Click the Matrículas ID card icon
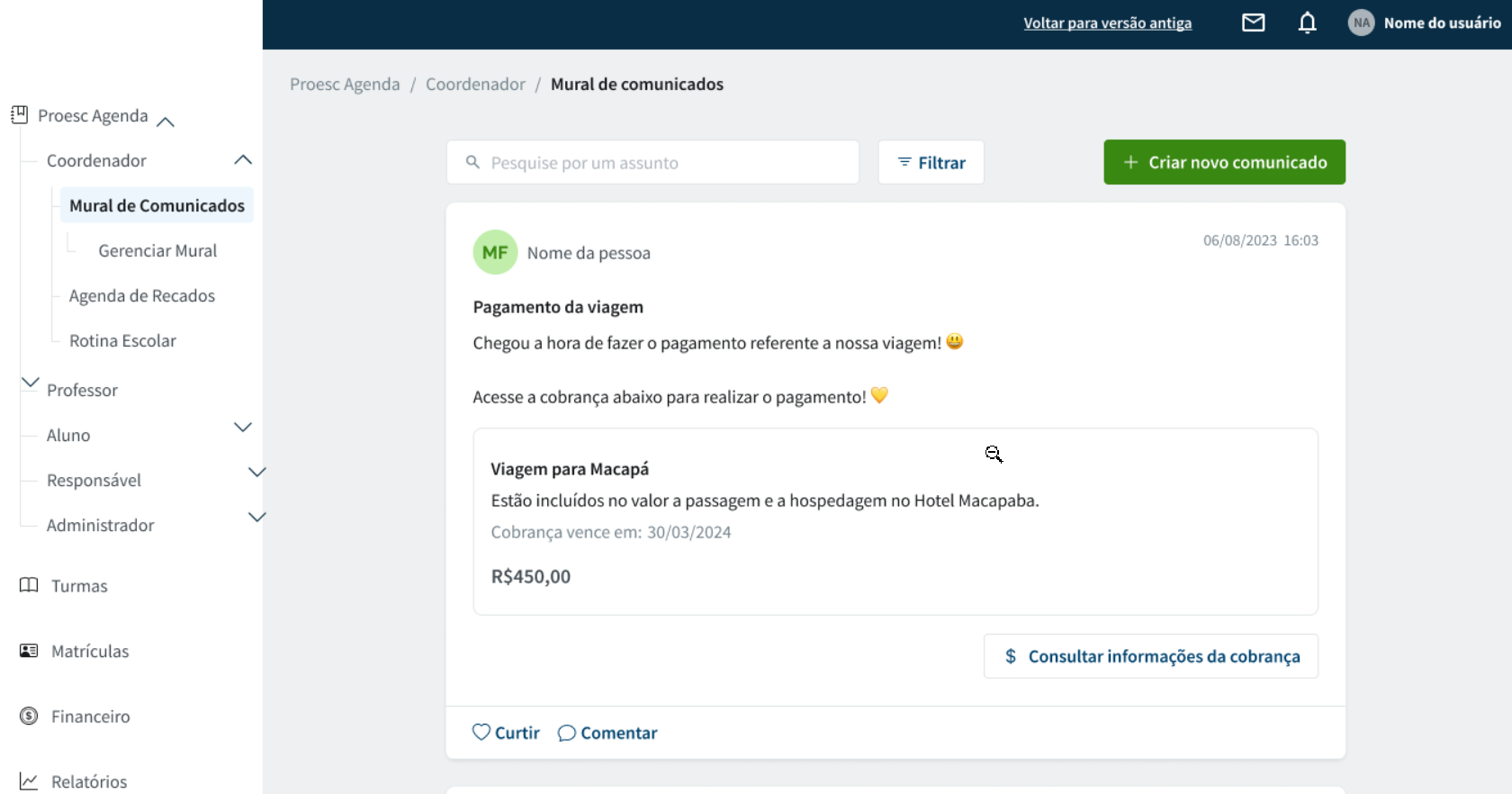This screenshot has width=1512, height=794. [29, 651]
